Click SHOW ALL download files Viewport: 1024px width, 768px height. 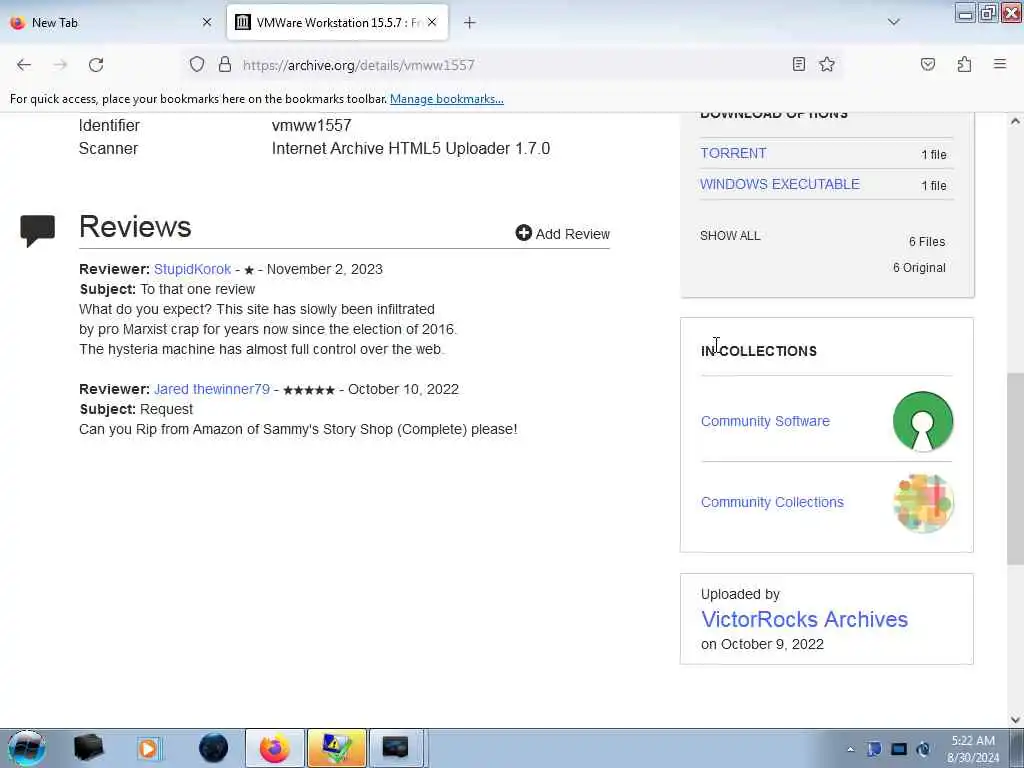click(x=730, y=236)
